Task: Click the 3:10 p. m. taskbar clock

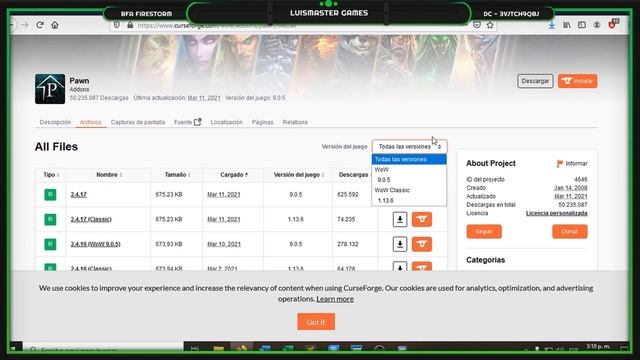Action: [598, 347]
